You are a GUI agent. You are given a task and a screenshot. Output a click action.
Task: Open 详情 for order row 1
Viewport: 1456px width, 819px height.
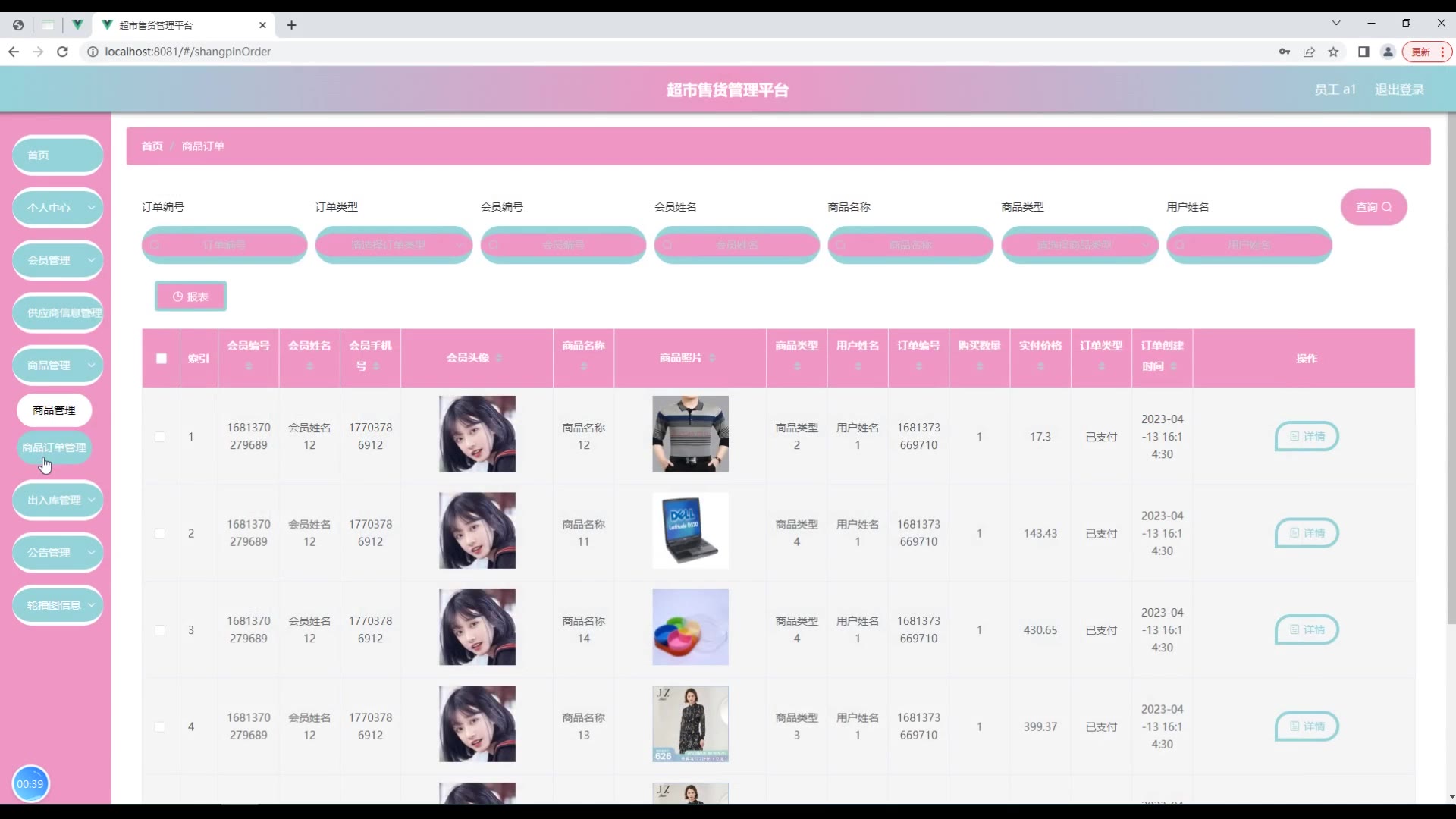click(1306, 436)
